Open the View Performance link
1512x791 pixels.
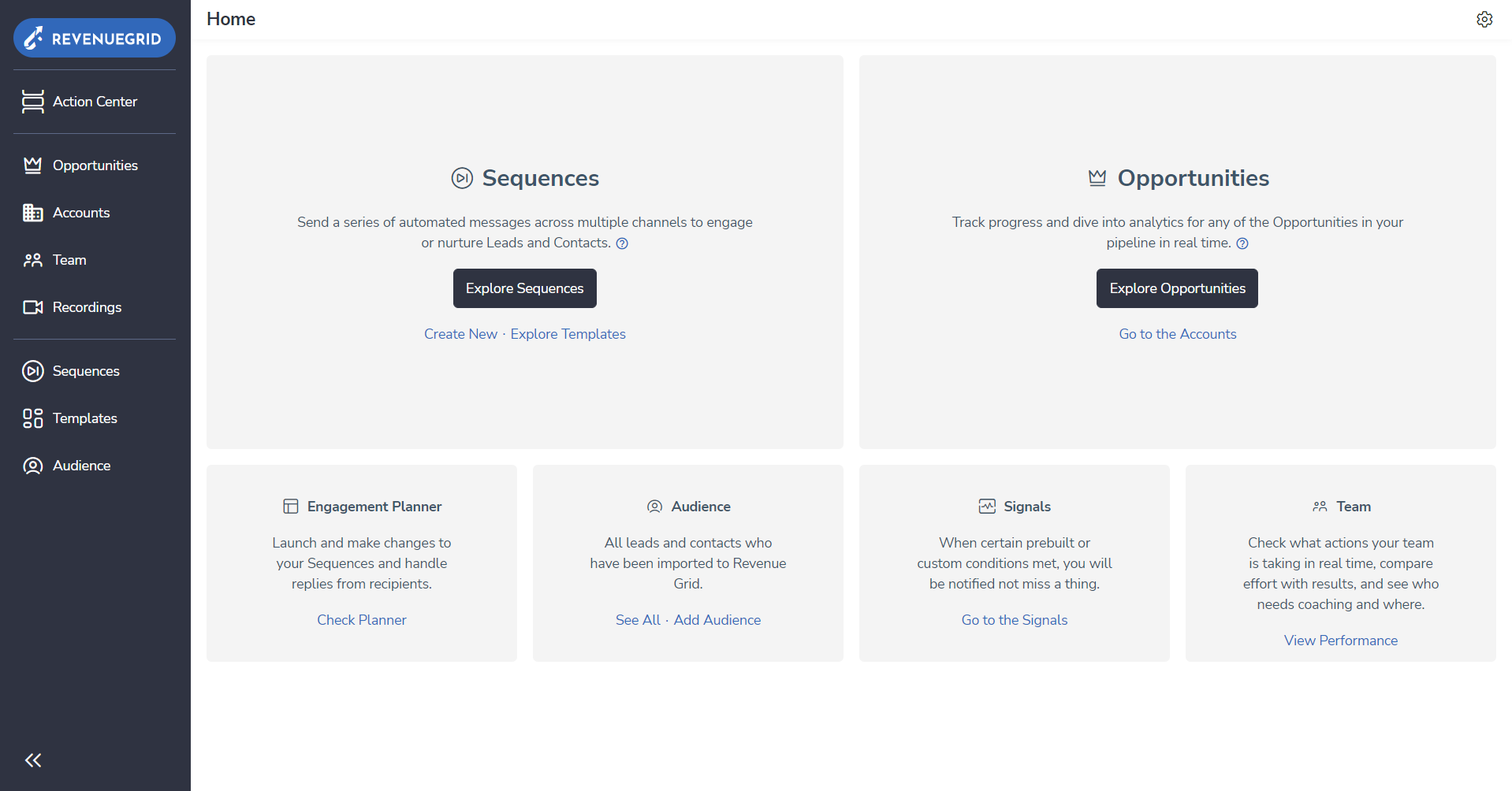click(1341, 641)
